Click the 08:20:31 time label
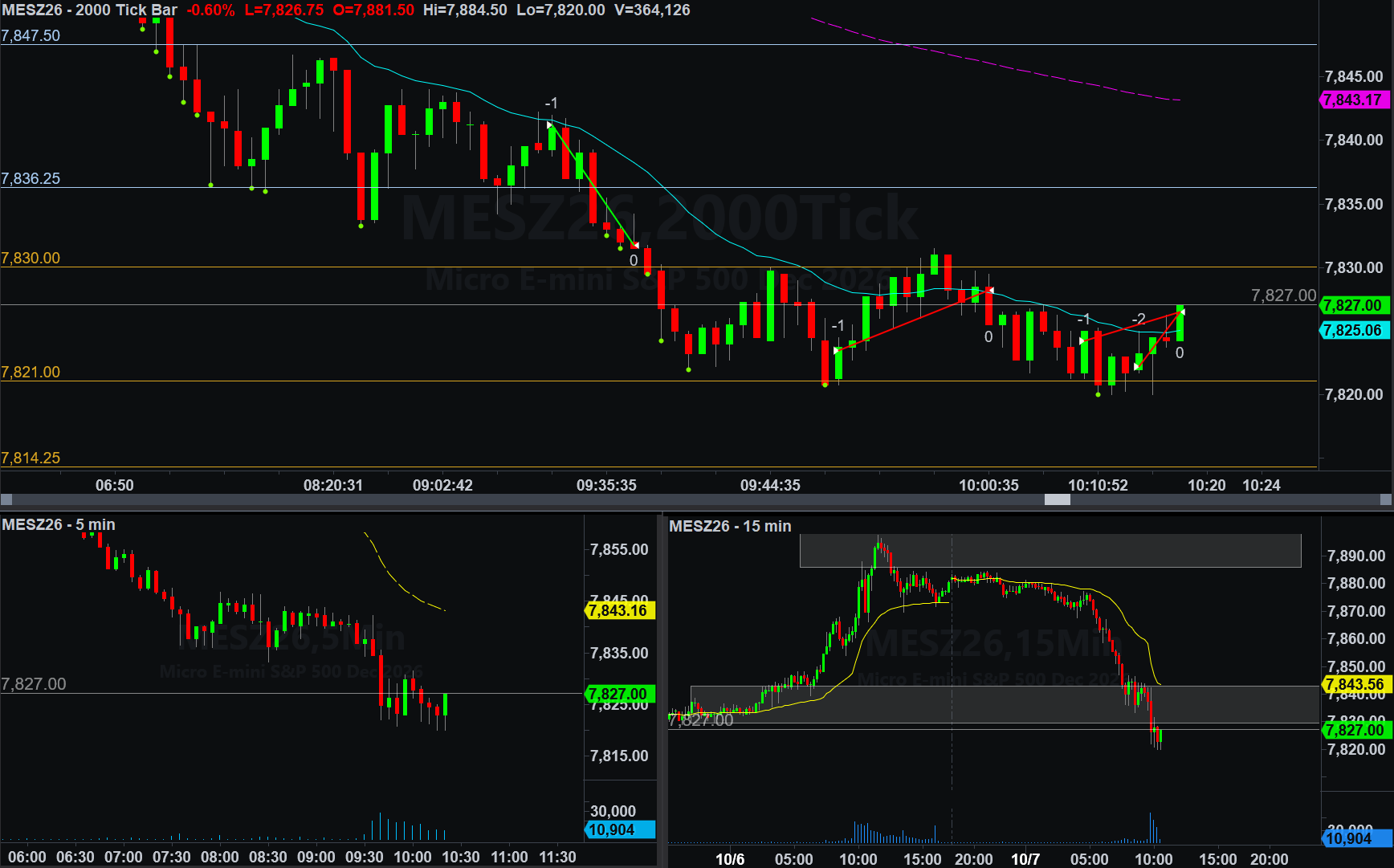The width and height of the screenshot is (1394, 868). 333,485
